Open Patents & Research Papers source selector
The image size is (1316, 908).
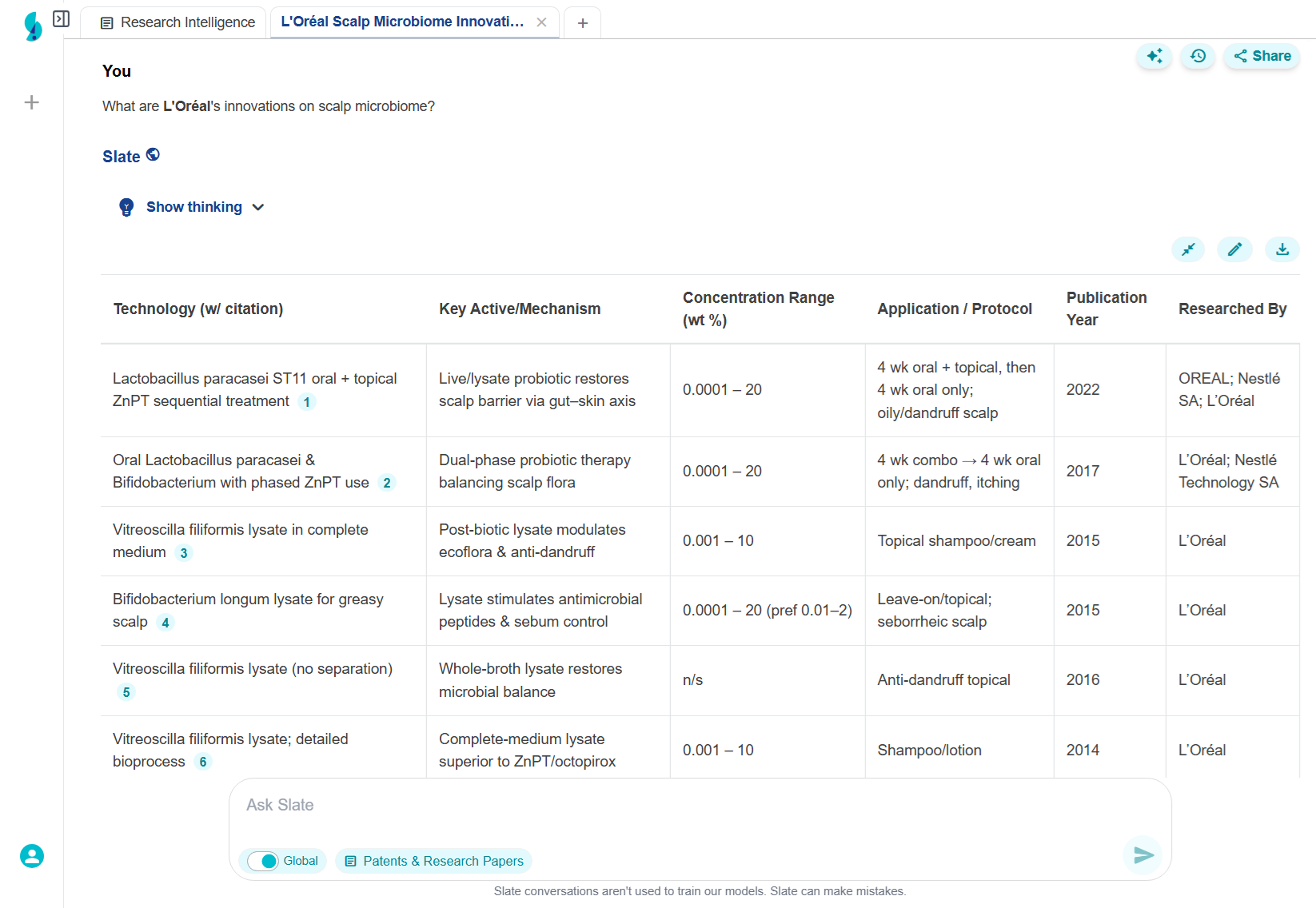coord(433,861)
